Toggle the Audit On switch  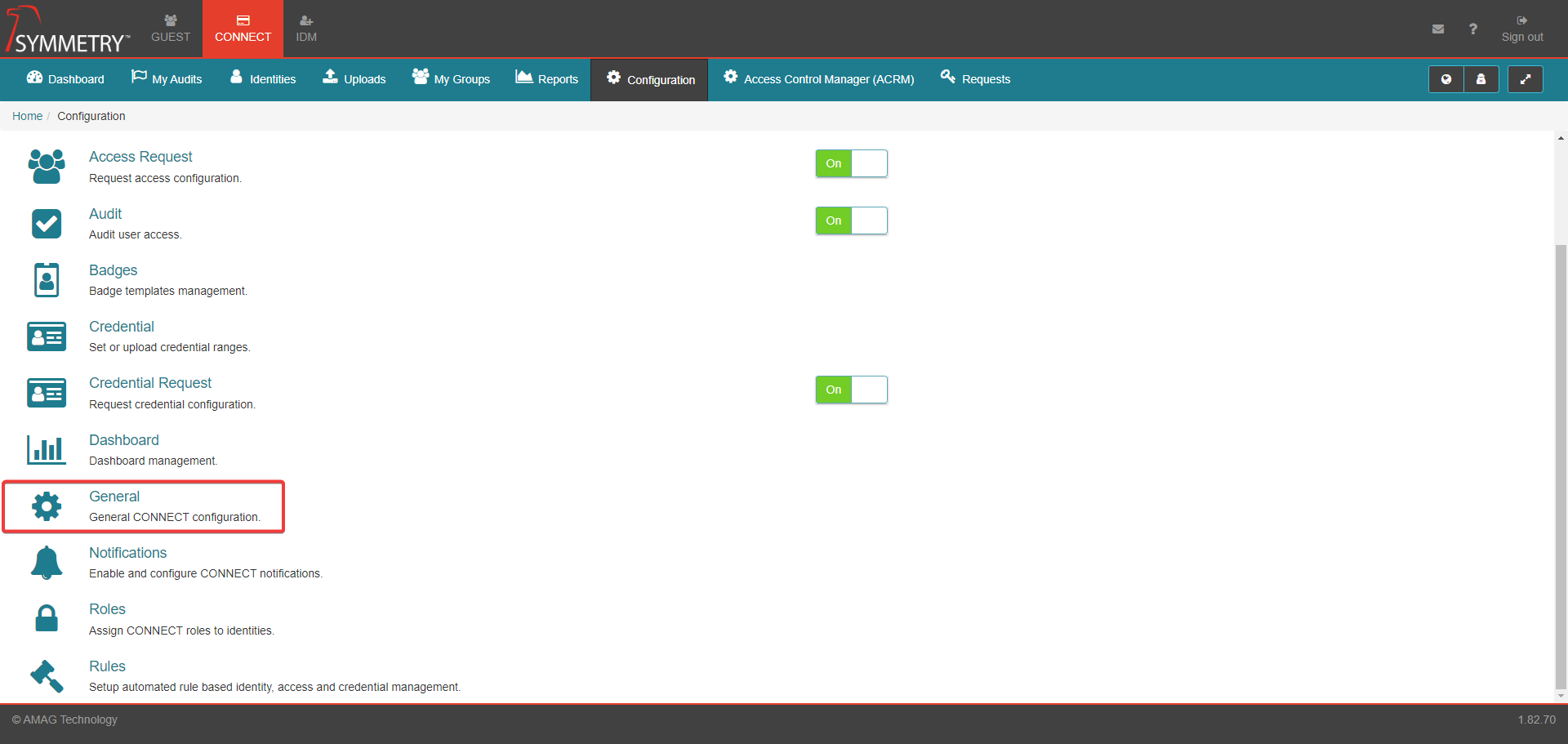pos(851,221)
